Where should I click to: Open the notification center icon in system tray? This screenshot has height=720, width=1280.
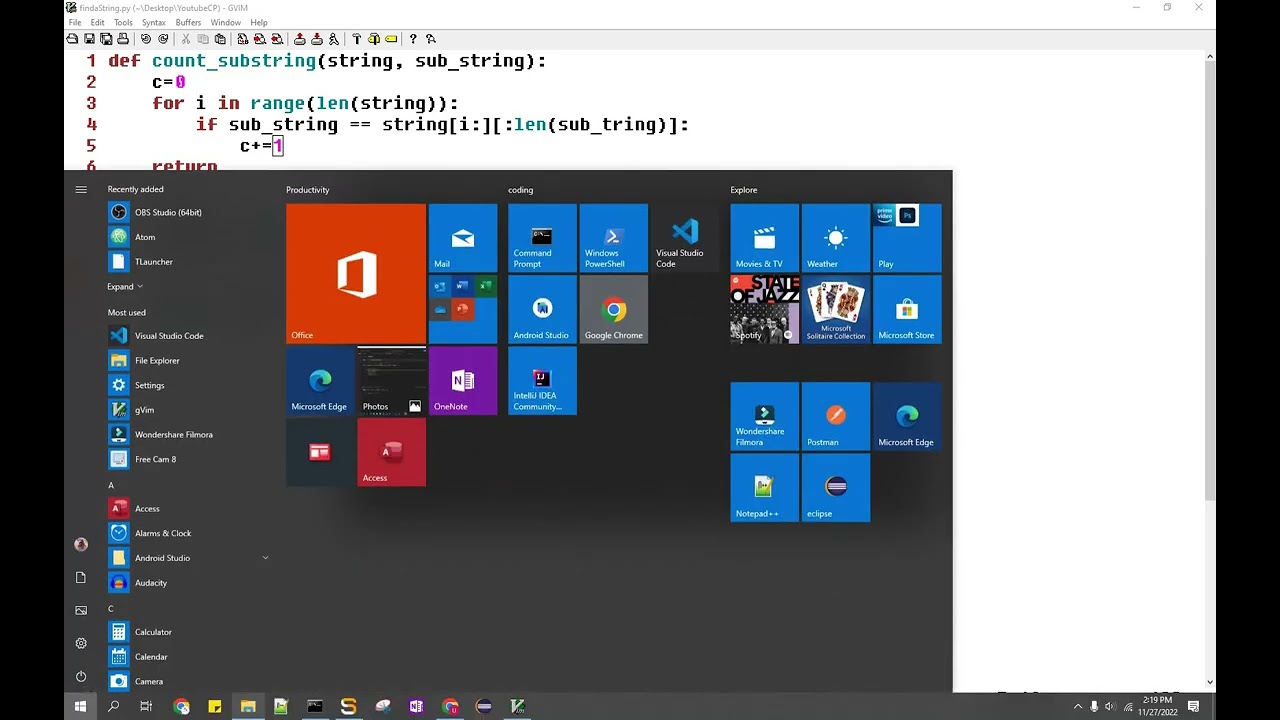[1194, 706]
